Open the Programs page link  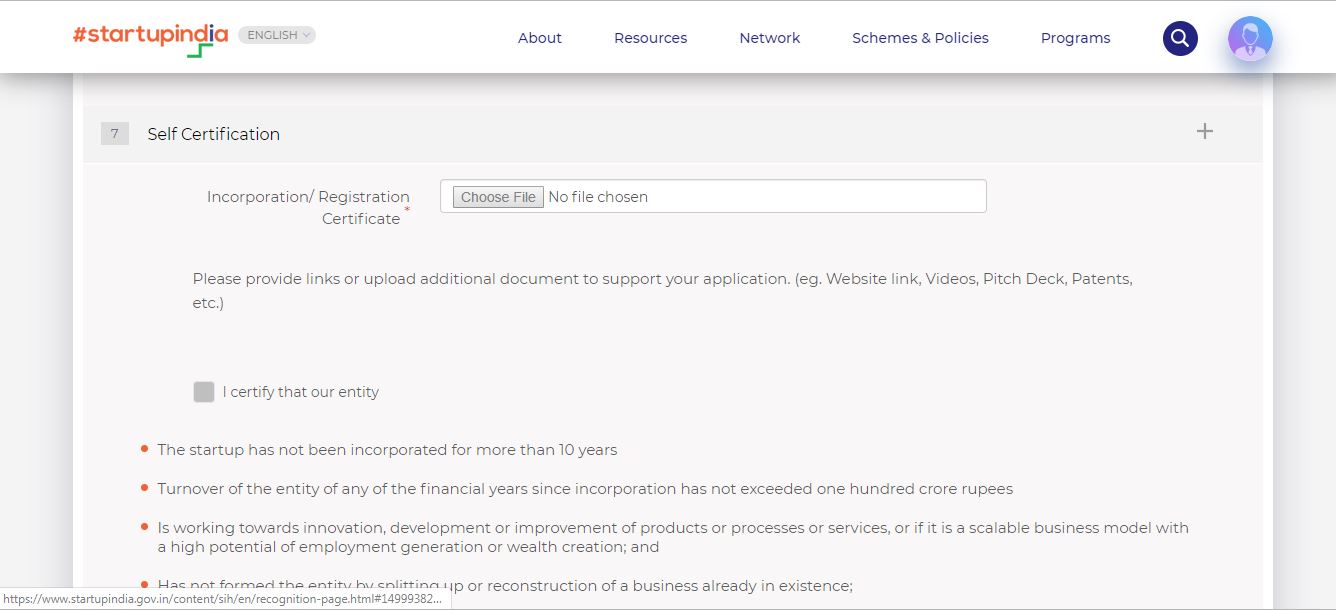[1075, 38]
